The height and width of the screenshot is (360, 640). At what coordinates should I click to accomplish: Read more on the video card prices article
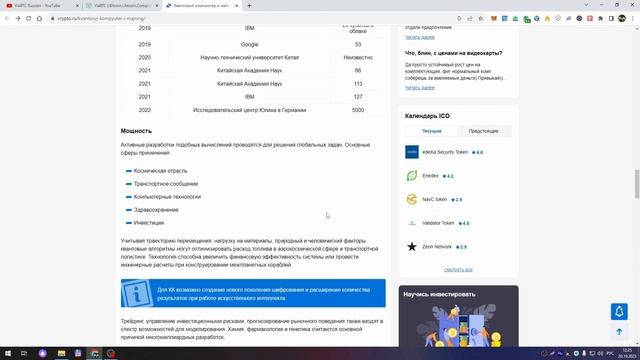point(420,88)
